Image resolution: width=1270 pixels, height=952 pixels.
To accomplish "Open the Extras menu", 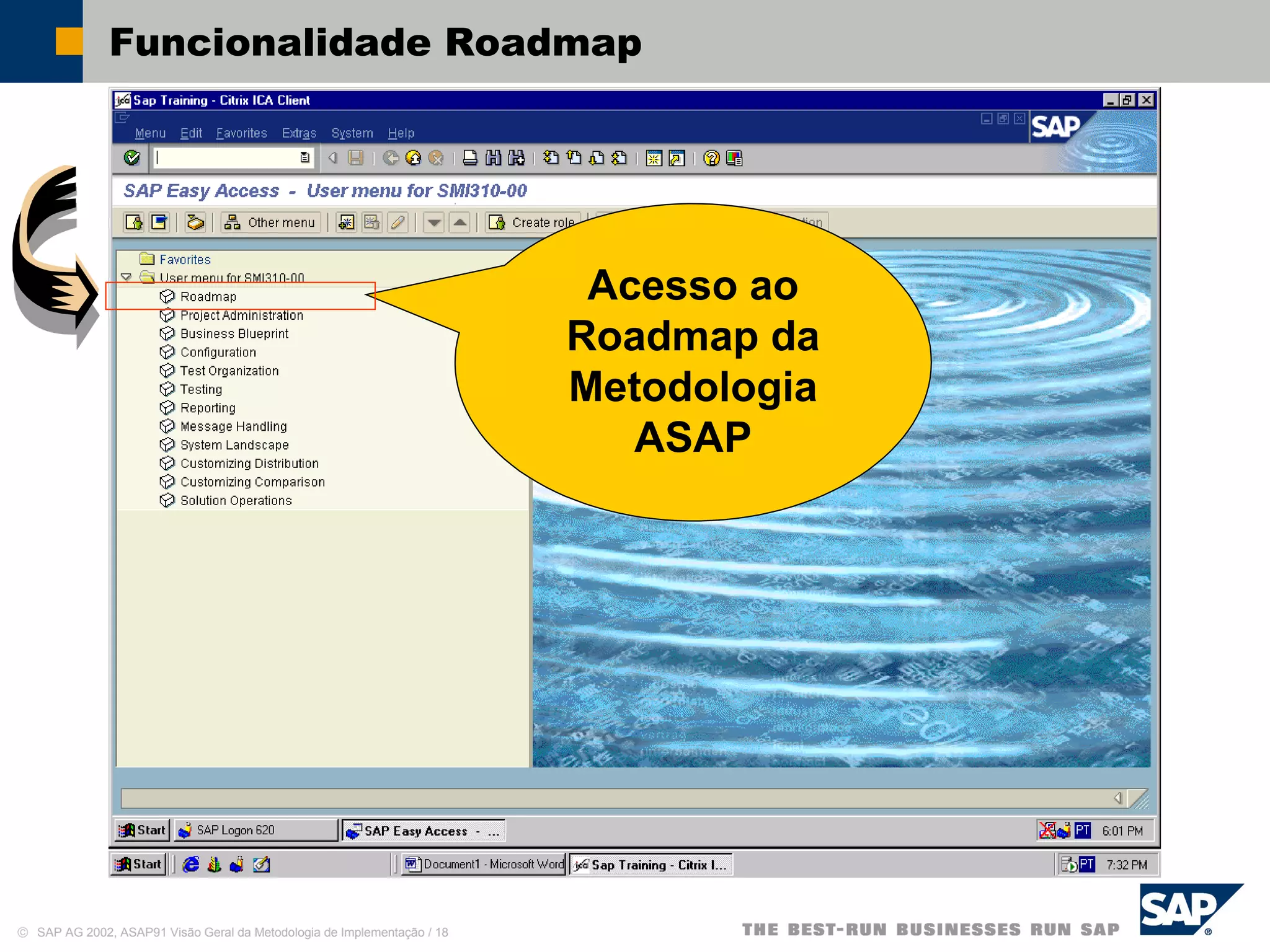I will click(299, 133).
